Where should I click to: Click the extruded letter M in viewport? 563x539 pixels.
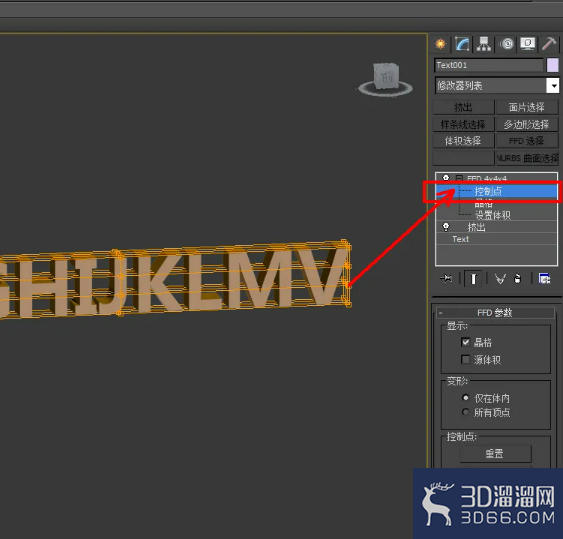coord(261,278)
